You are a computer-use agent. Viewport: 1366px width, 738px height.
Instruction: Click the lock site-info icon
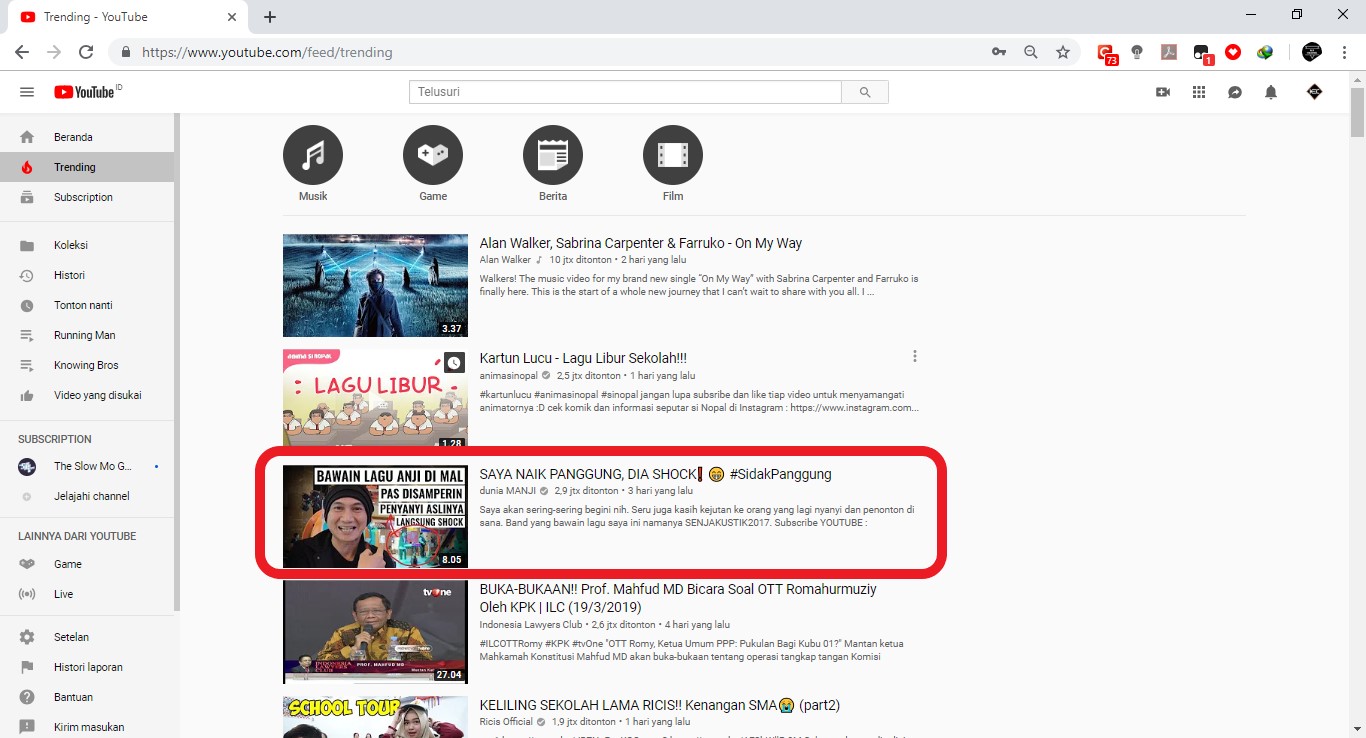[x=126, y=52]
